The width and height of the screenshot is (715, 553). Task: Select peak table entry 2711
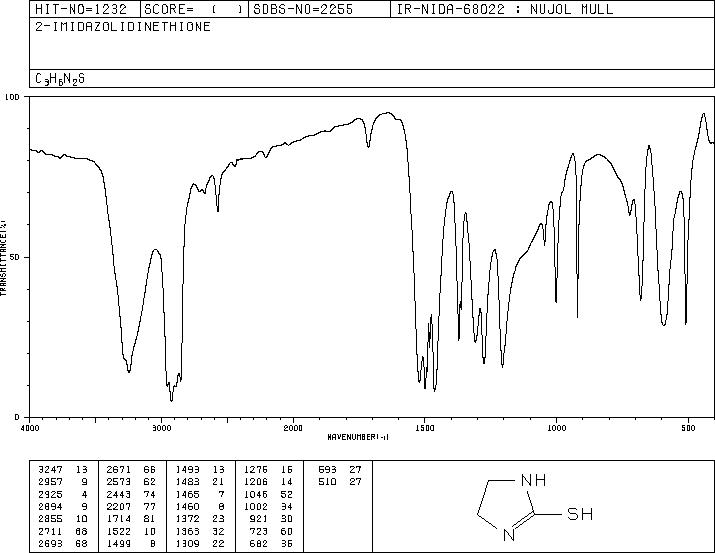pyautogui.click(x=51, y=531)
